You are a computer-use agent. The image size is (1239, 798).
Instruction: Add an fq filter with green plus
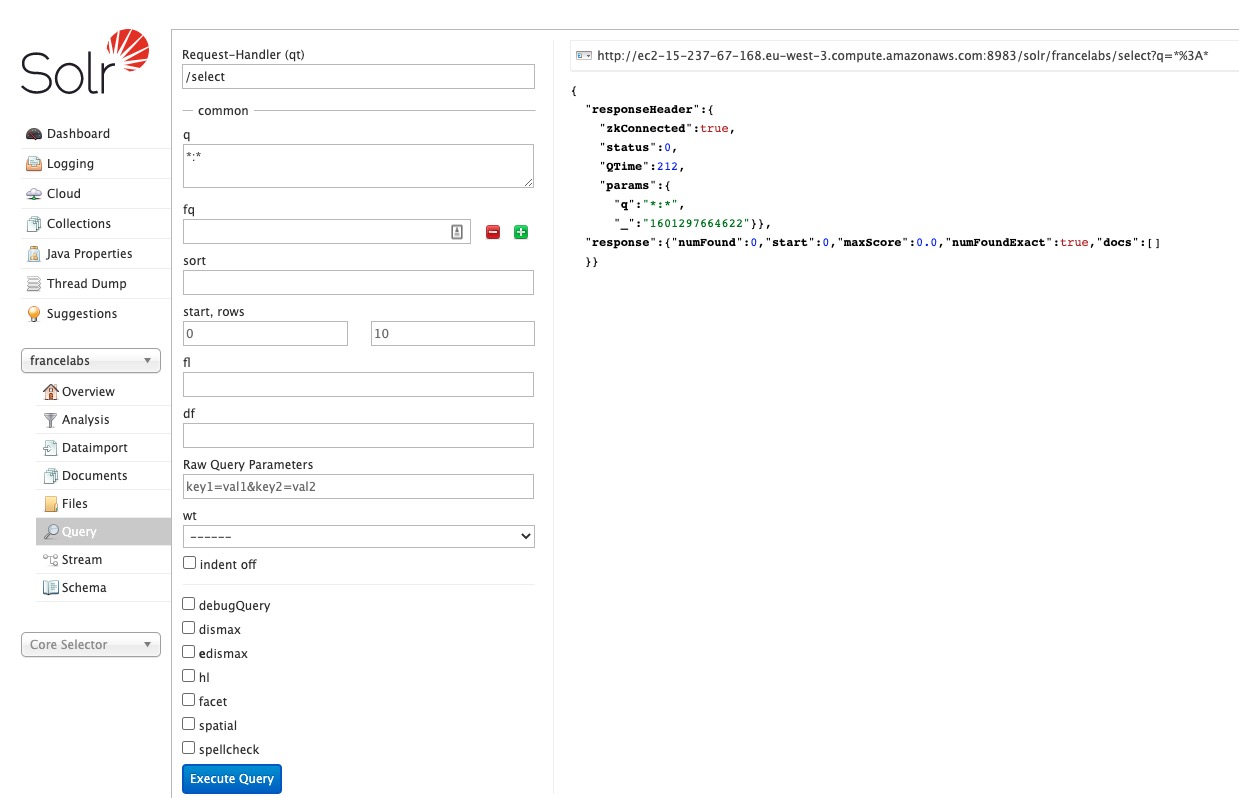click(x=520, y=232)
